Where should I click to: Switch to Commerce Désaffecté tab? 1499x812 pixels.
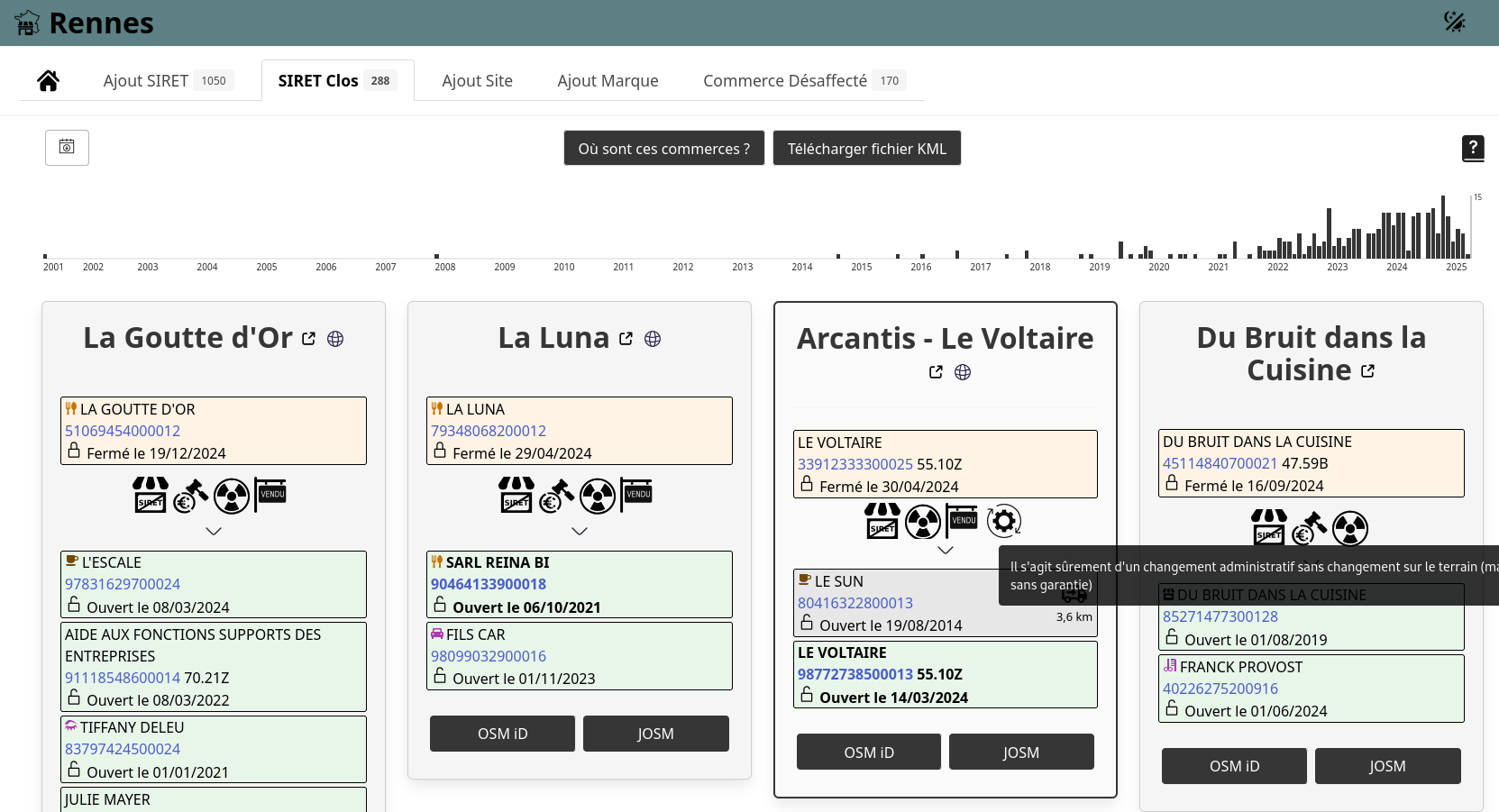(805, 81)
